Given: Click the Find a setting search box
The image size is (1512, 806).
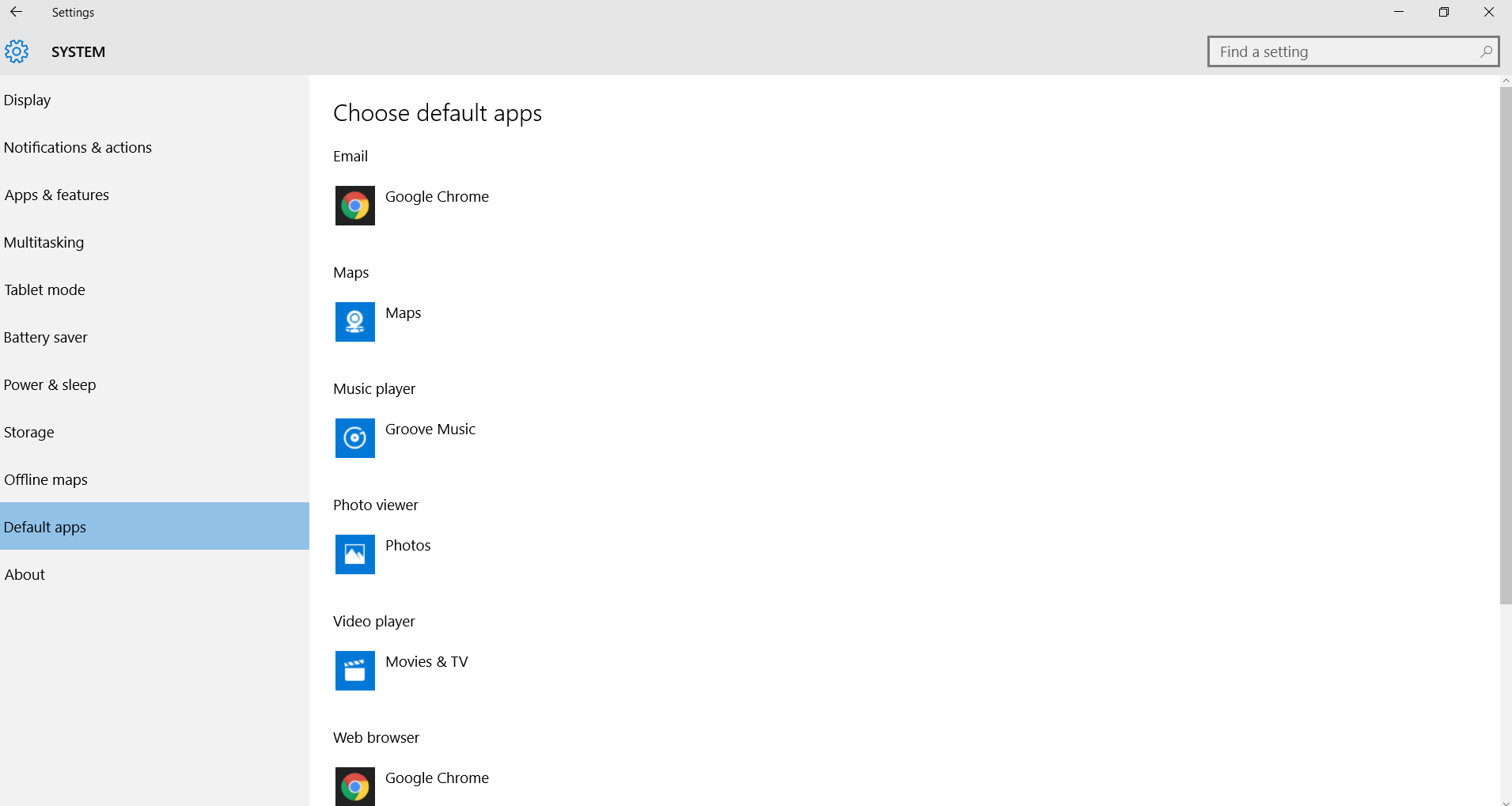Looking at the screenshot, I should click(x=1353, y=51).
